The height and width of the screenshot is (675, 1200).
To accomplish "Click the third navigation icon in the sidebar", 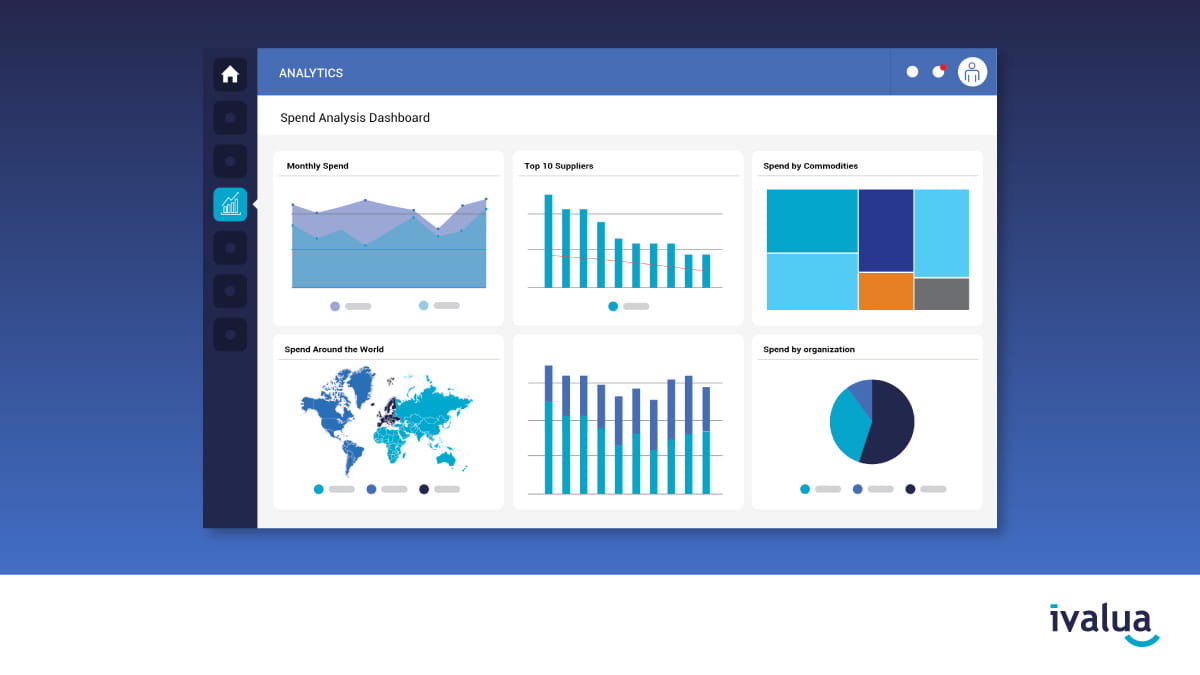I will (230, 160).
